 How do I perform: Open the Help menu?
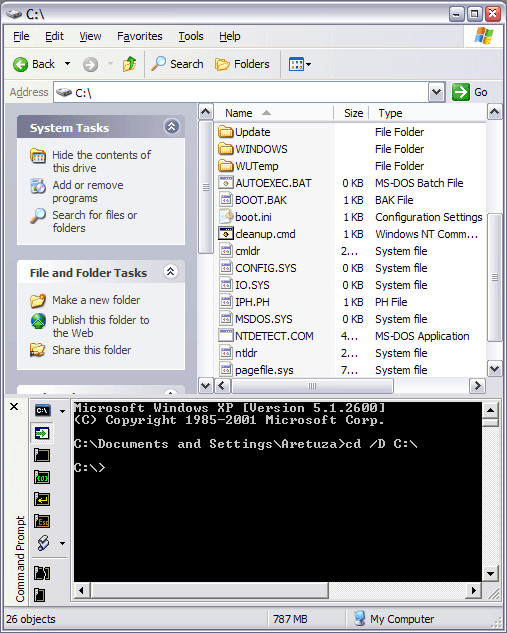[230, 36]
